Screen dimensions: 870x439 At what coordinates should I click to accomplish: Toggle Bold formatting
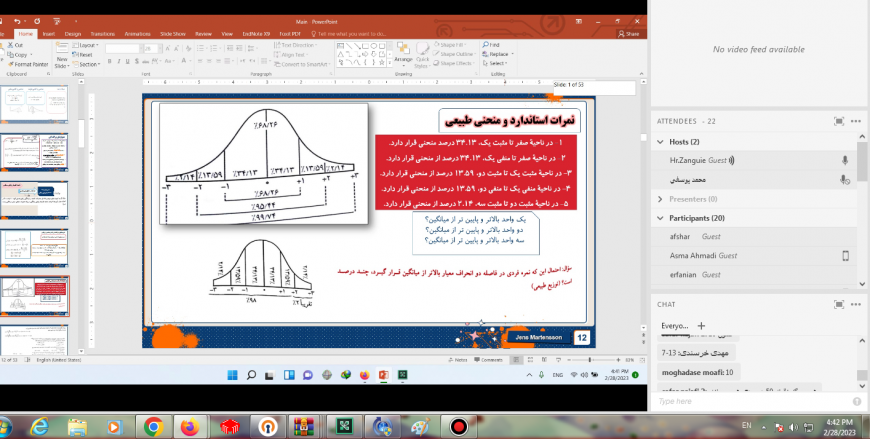tap(109, 61)
